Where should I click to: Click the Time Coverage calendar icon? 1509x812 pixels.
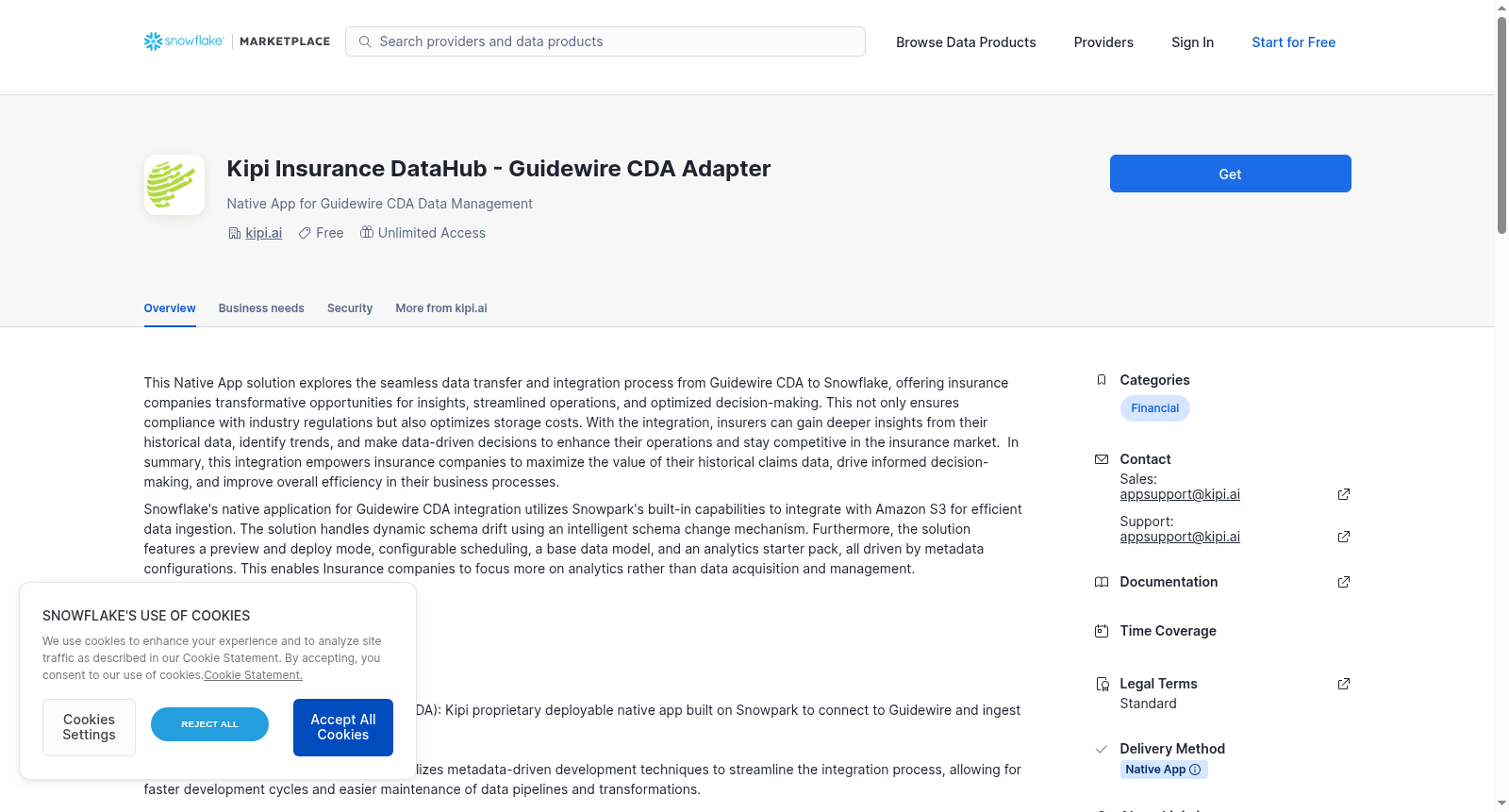coord(1102,631)
